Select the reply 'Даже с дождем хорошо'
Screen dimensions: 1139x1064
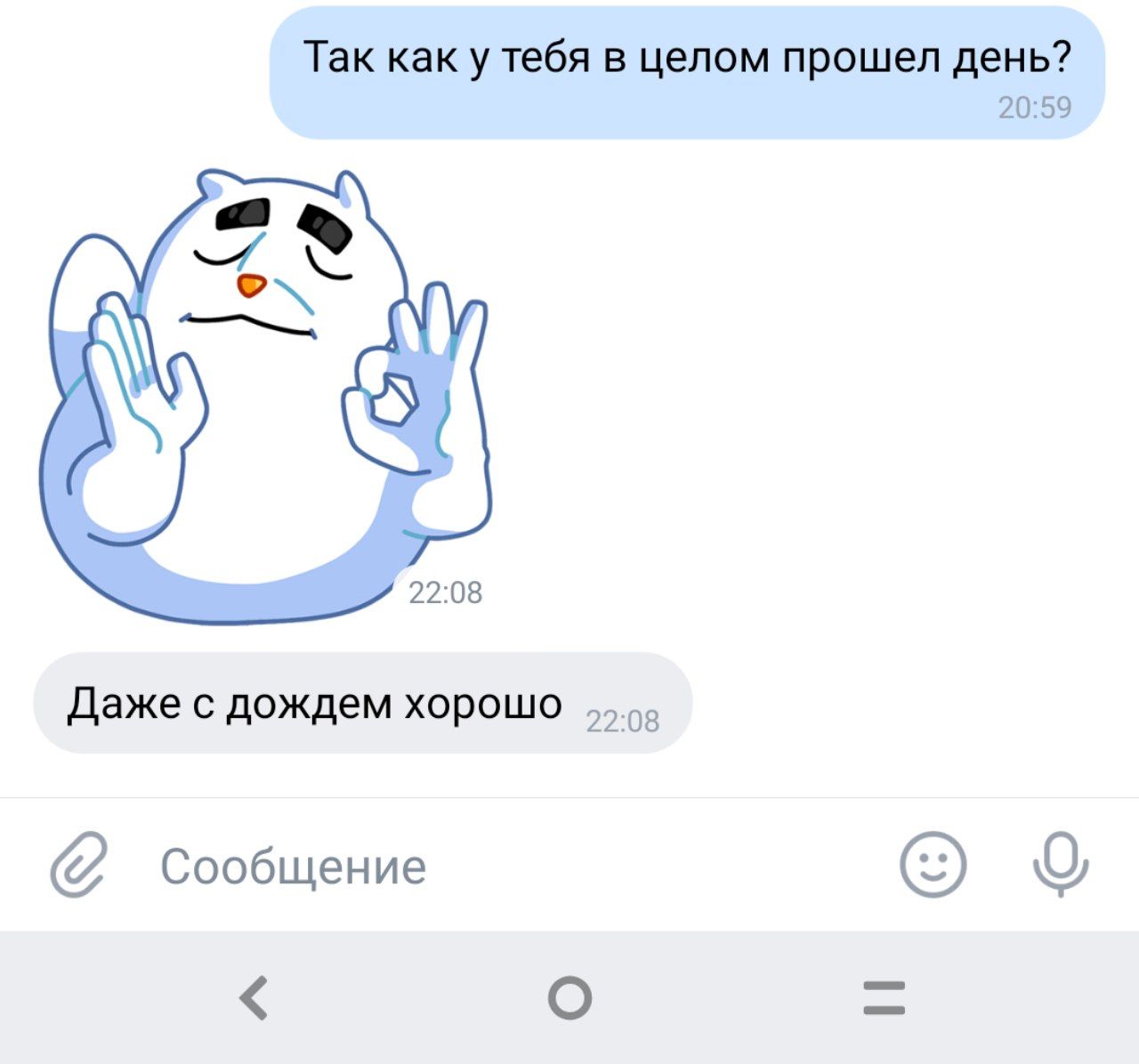click(363, 703)
